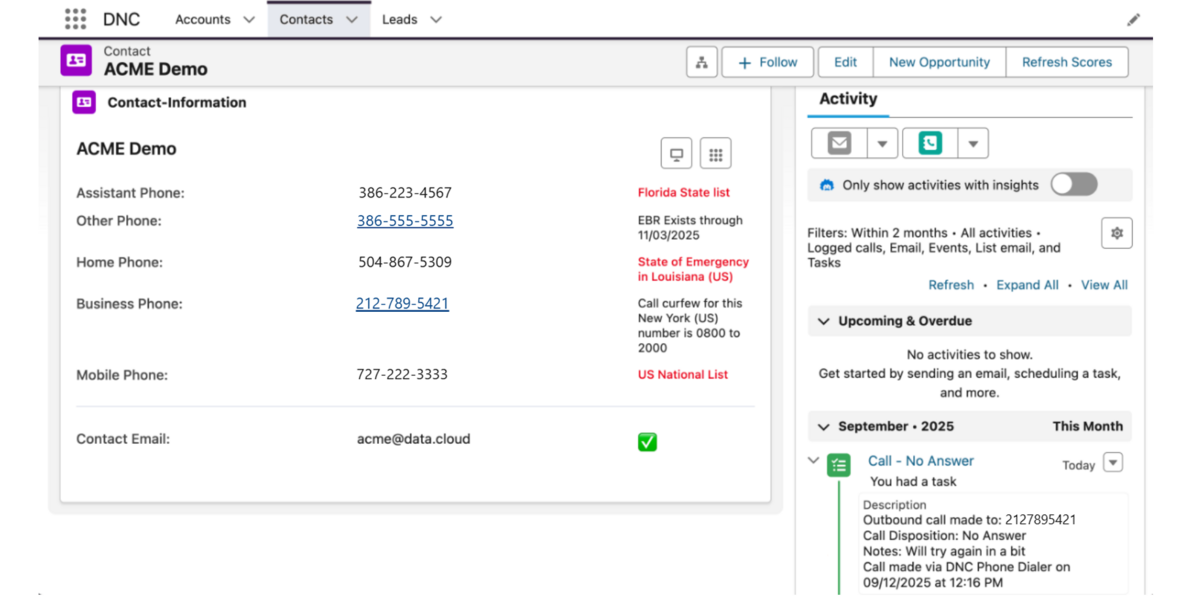Click the contact hierarchy icon button
Screen dimensions: 1187x600
701,62
